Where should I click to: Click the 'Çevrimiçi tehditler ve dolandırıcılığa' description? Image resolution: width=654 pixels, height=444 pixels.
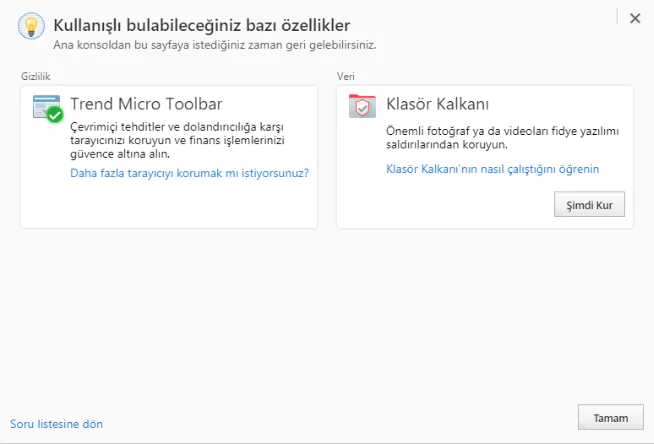coord(177,140)
